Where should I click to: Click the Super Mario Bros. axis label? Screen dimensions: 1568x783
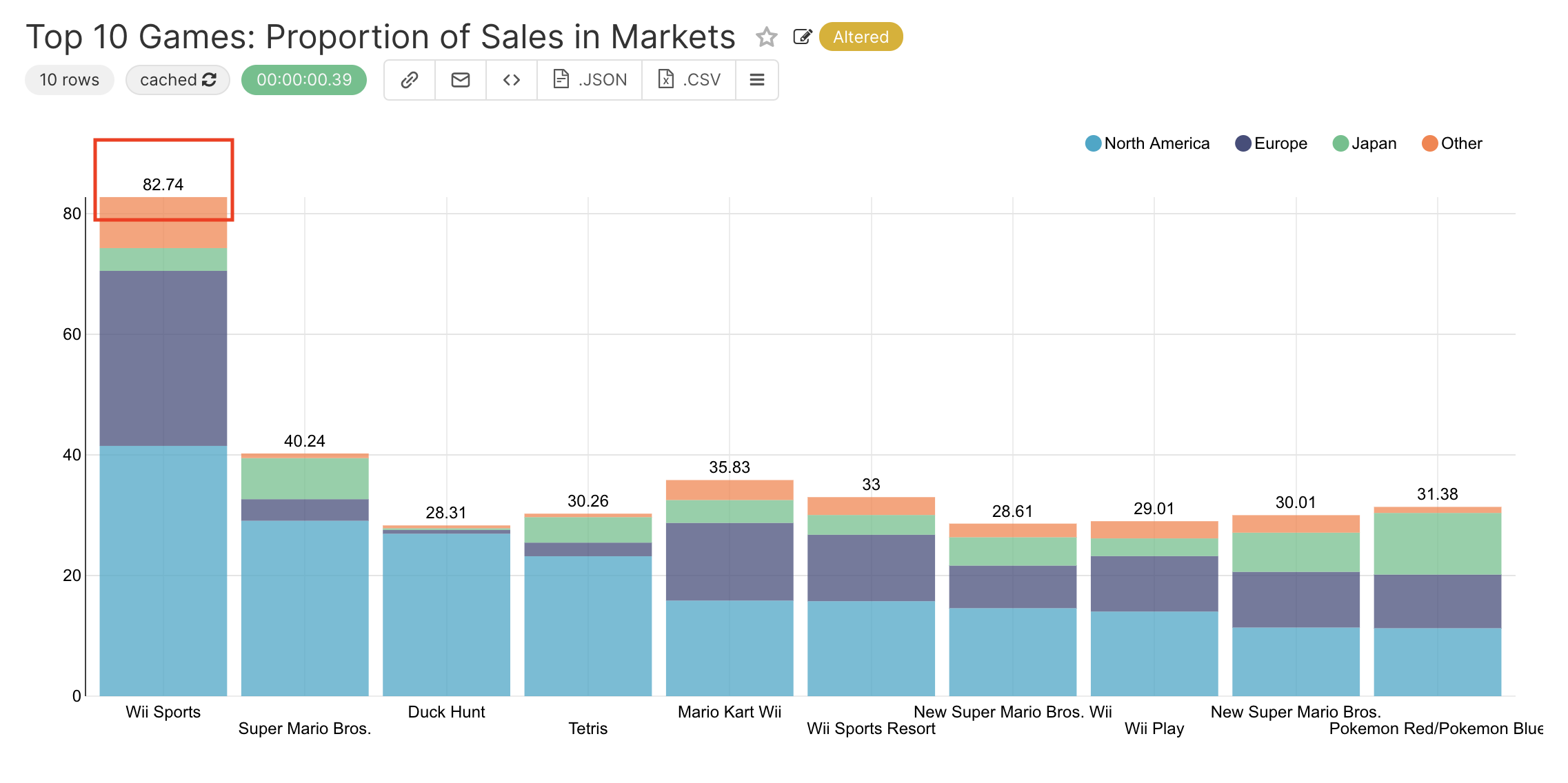click(x=305, y=729)
